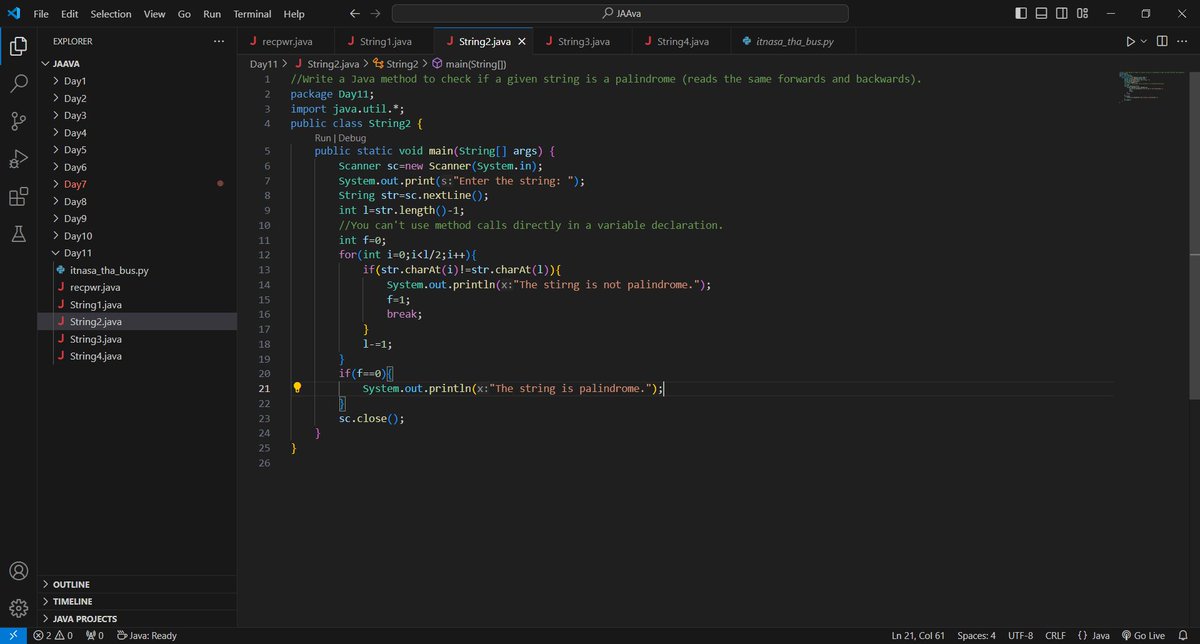
Task: Change CRLF line ending setting
Action: point(1055,635)
